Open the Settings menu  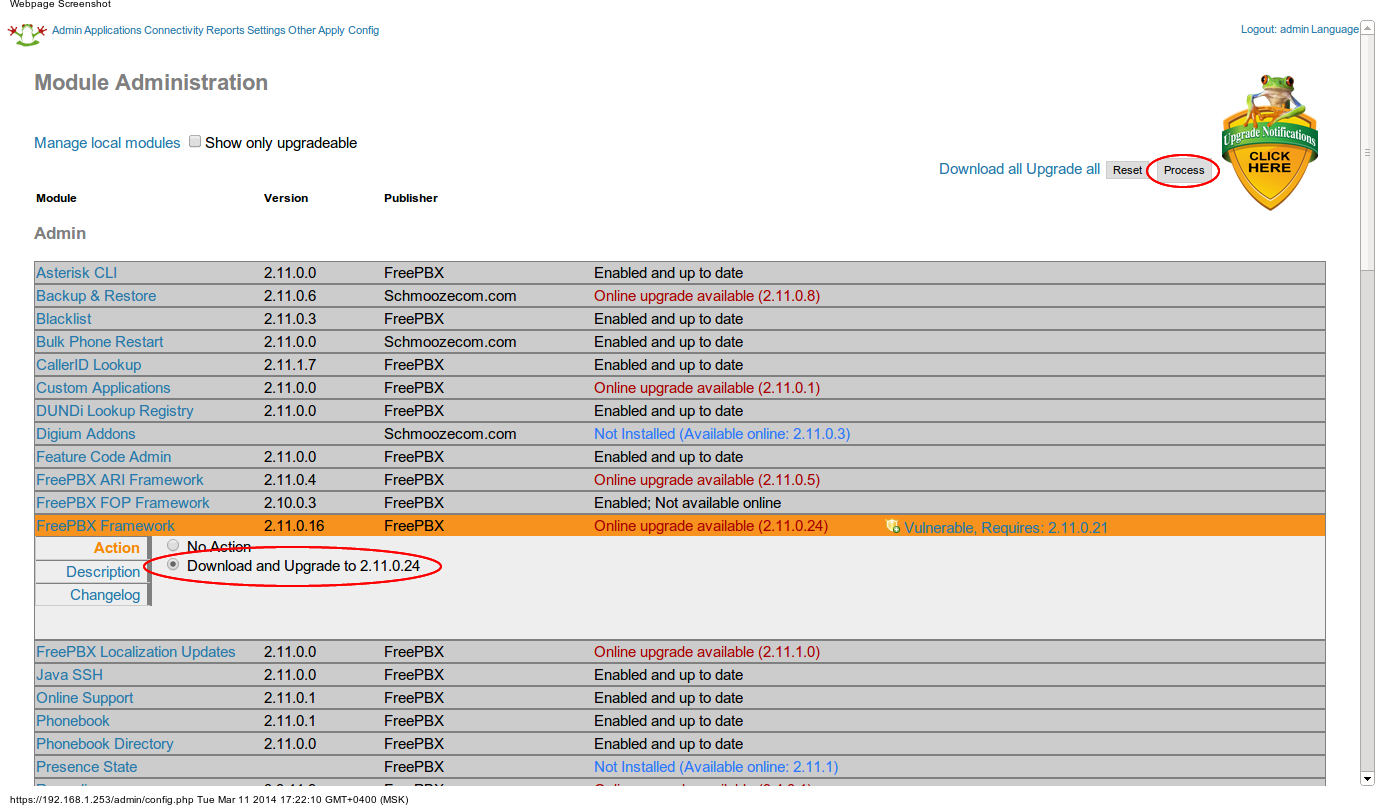[266, 30]
